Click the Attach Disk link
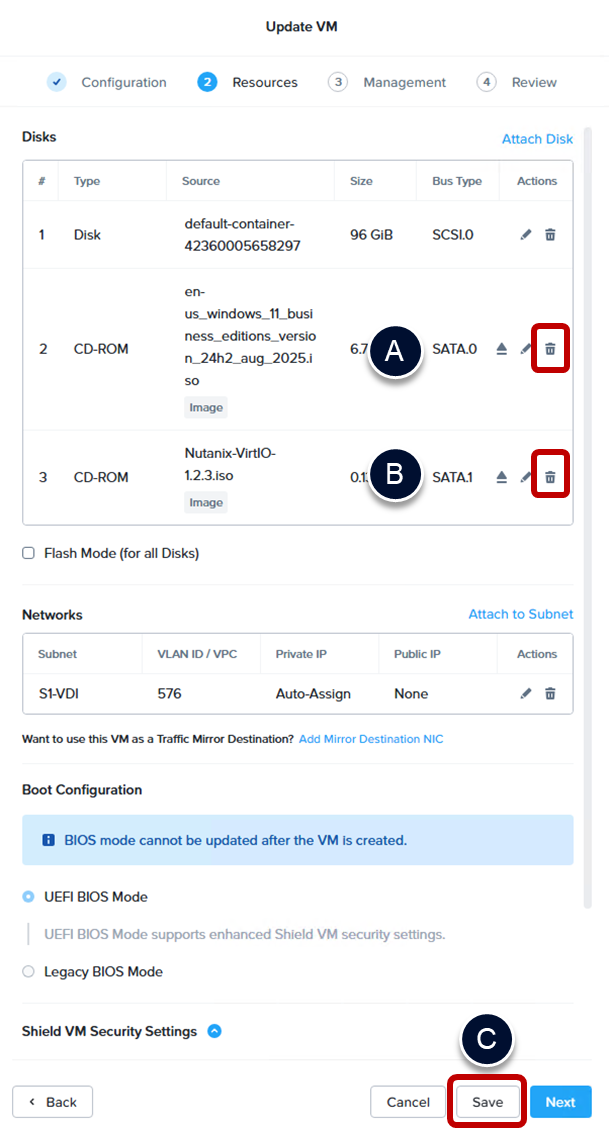The height and width of the screenshot is (1128, 609). [x=537, y=139]
